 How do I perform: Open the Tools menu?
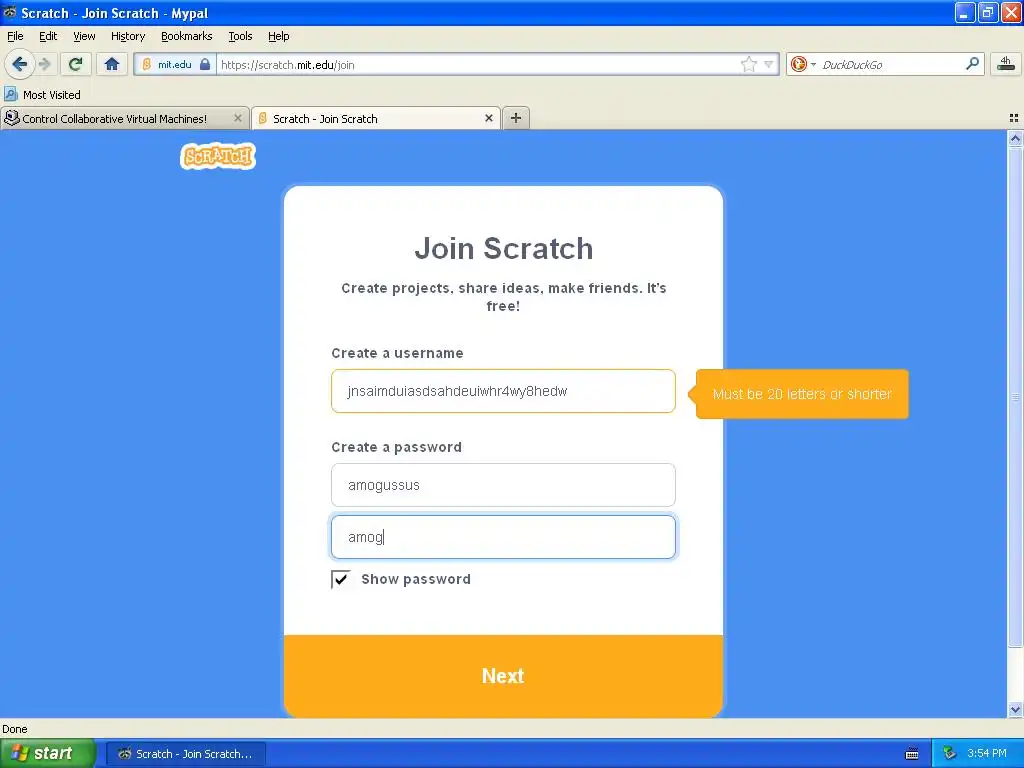(x=240, y=36)
